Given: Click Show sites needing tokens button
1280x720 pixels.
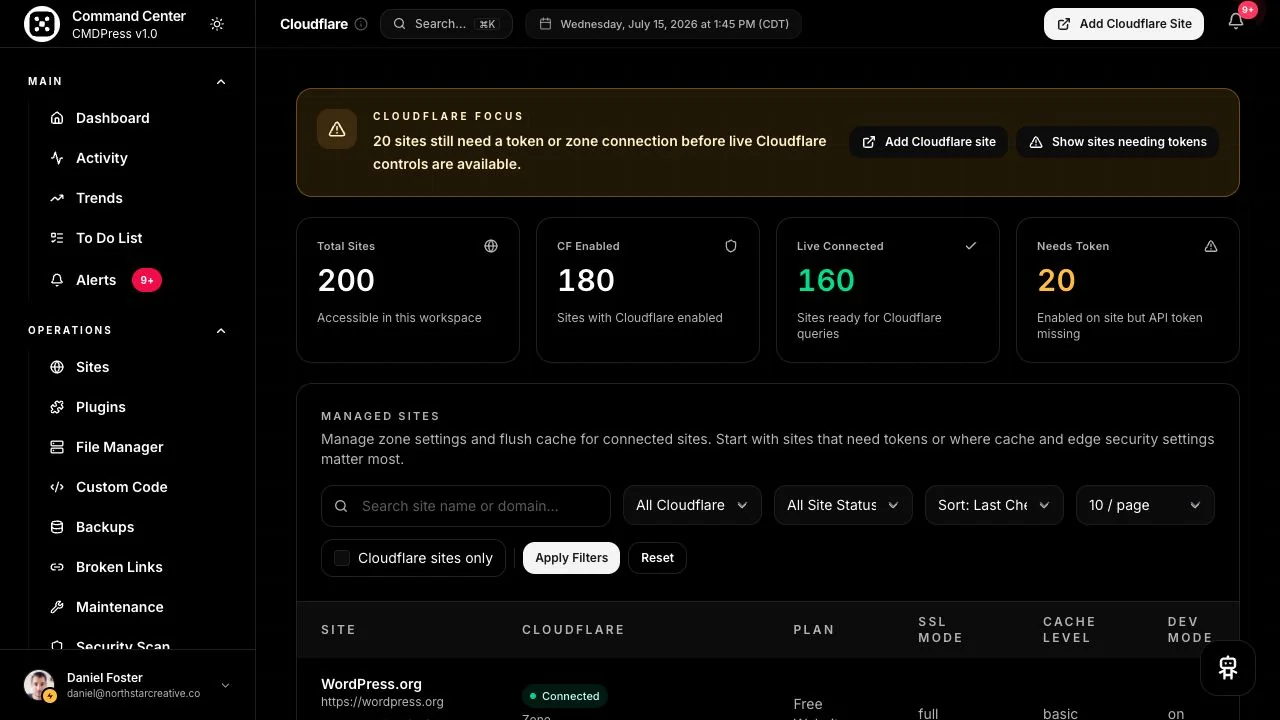Looking at the screenshot, I should (1118, 142).
